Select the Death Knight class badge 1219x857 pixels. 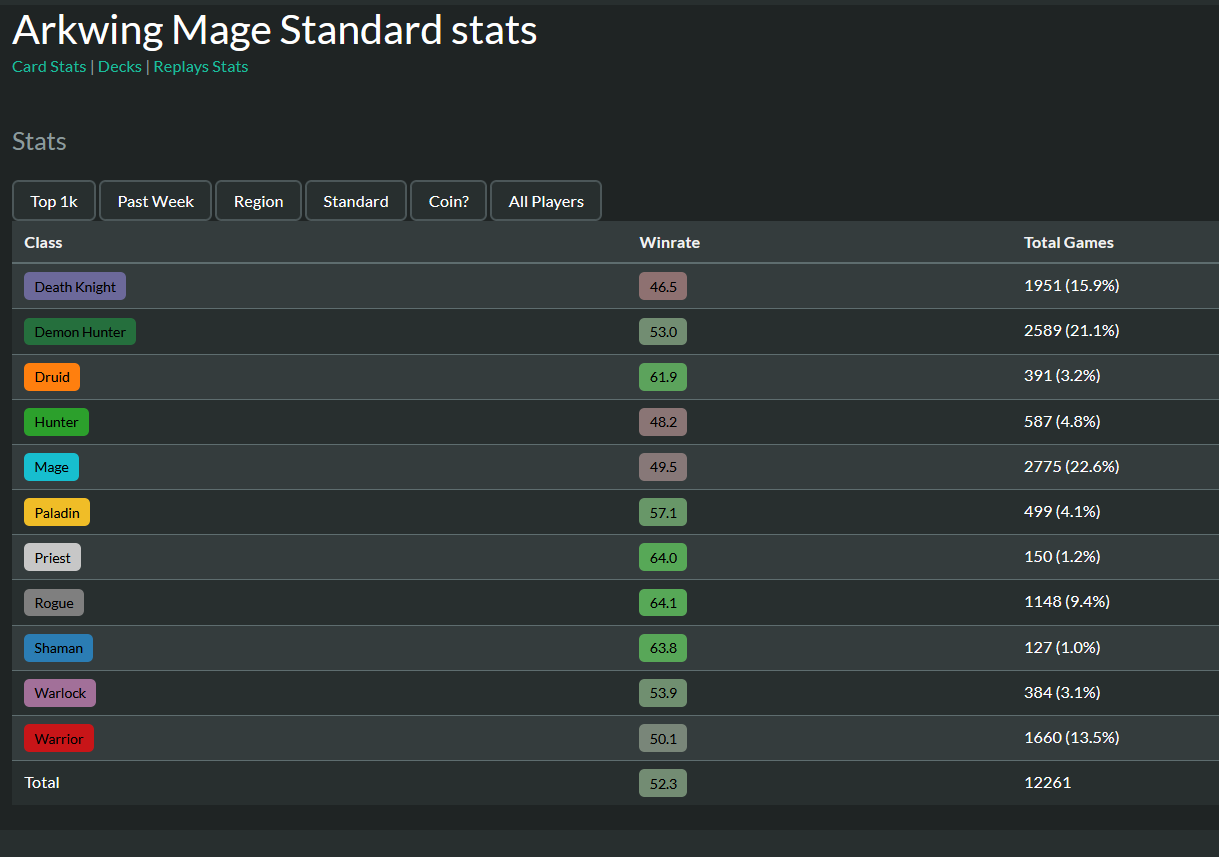75,287
